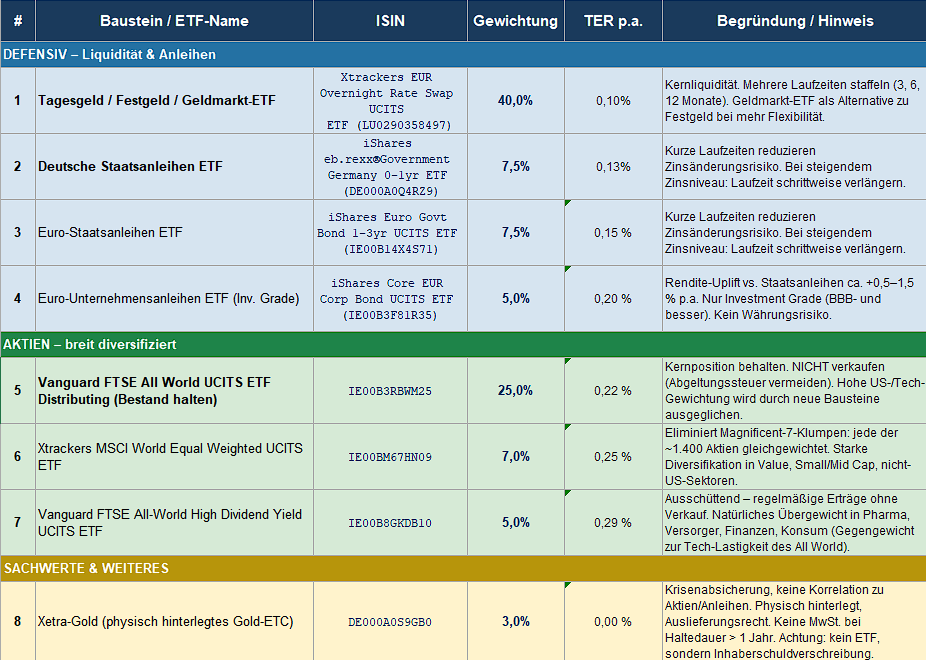
Task: Select the Xtrackers MSCI World Equal Weighted cell
Action: 174,456
